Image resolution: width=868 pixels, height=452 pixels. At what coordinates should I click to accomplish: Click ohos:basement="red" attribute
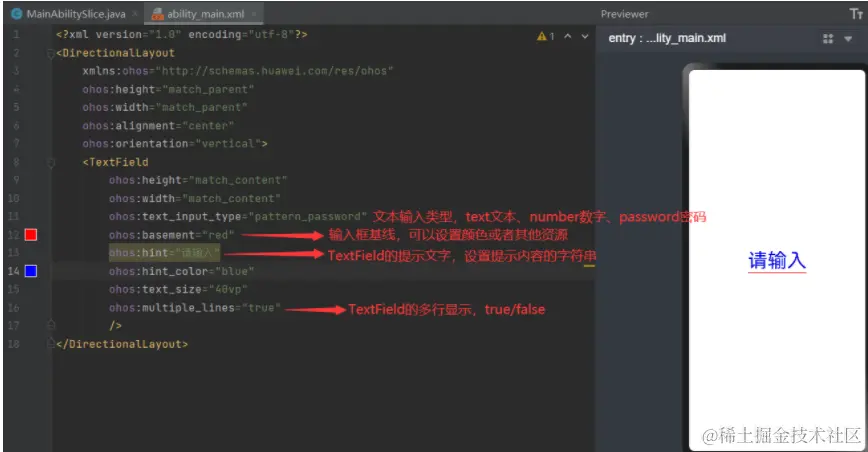(x=172, y=235)
